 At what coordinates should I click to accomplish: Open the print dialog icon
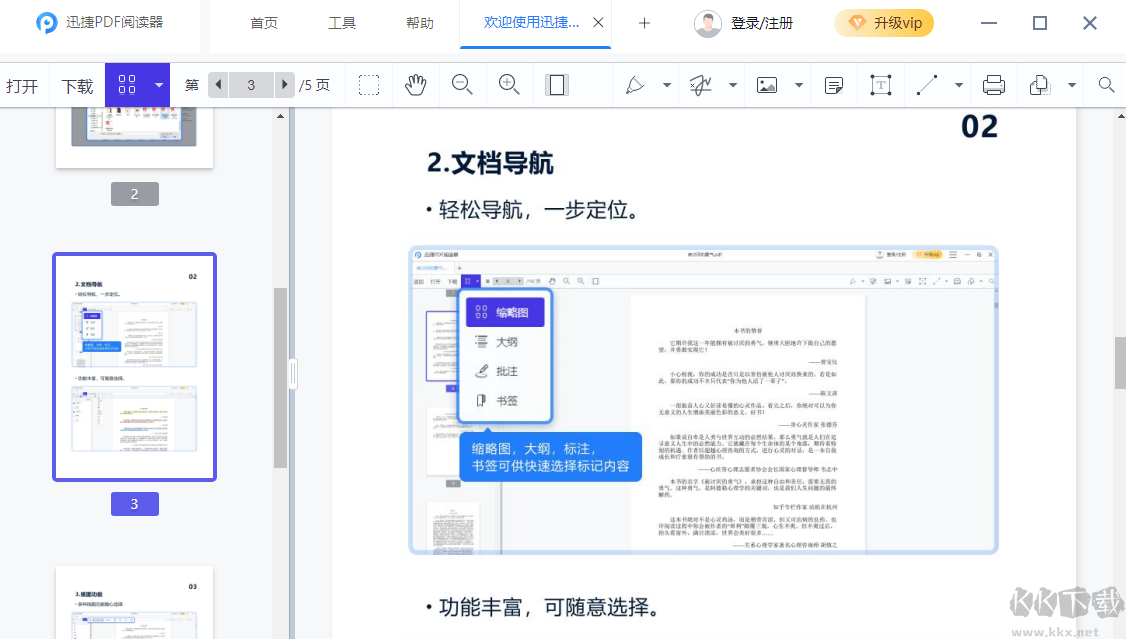[993, 85]
